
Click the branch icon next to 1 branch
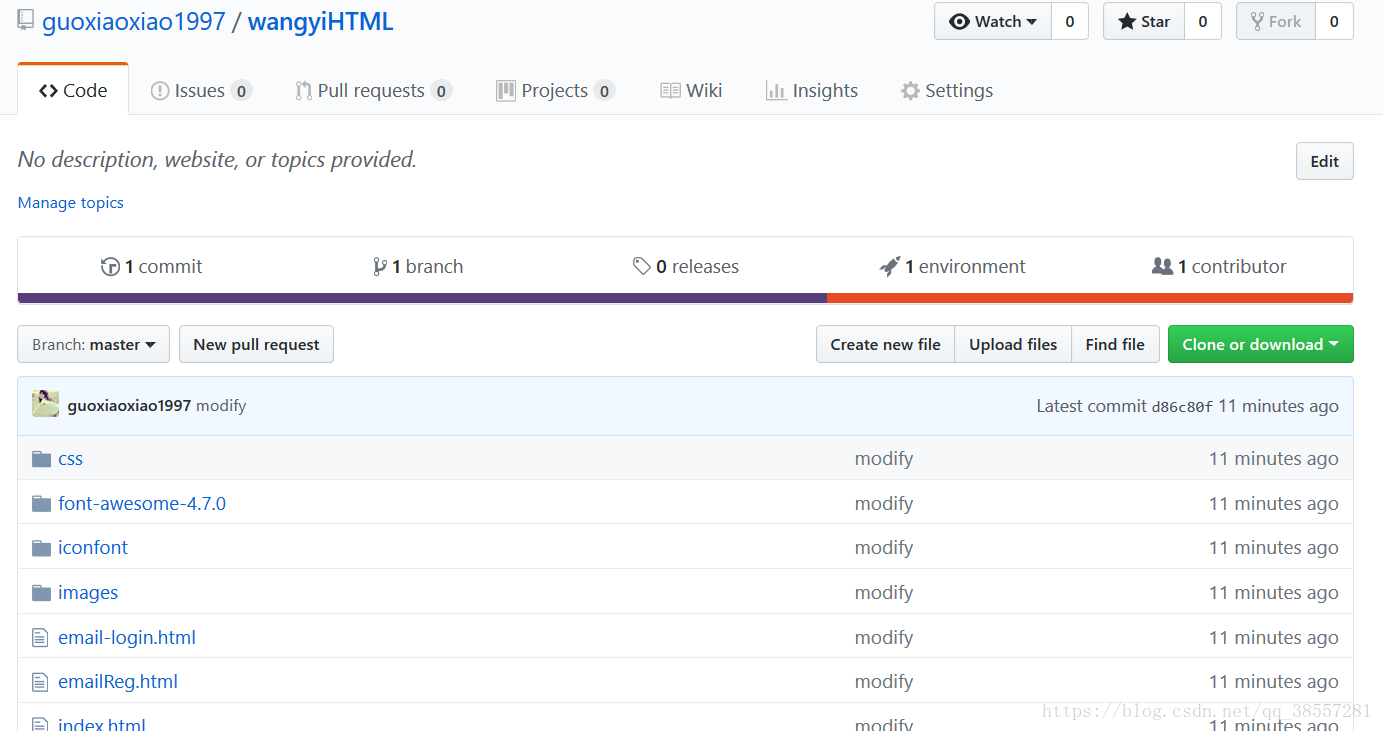[380, 267]
